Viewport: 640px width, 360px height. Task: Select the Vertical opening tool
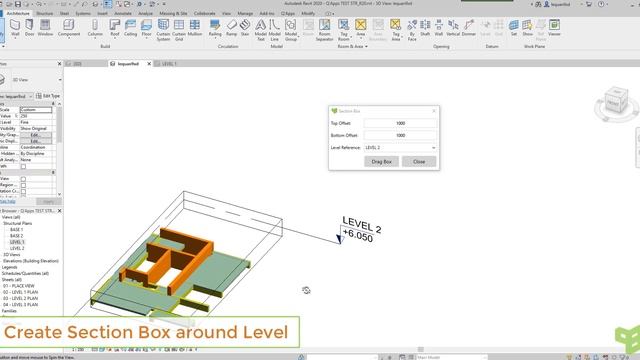pyautogui.click(x=453, y=28)
